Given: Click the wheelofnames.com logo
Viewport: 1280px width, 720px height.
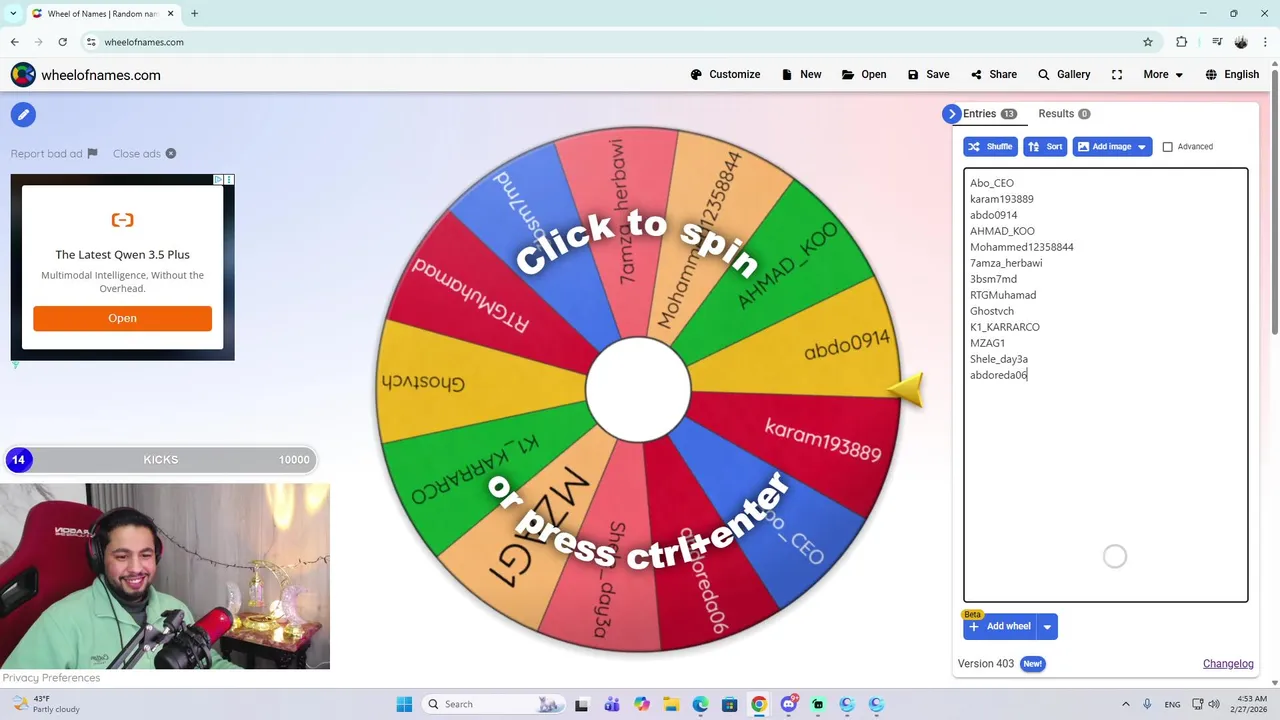Looking at the screenshot, I should (x=86, y=75).
